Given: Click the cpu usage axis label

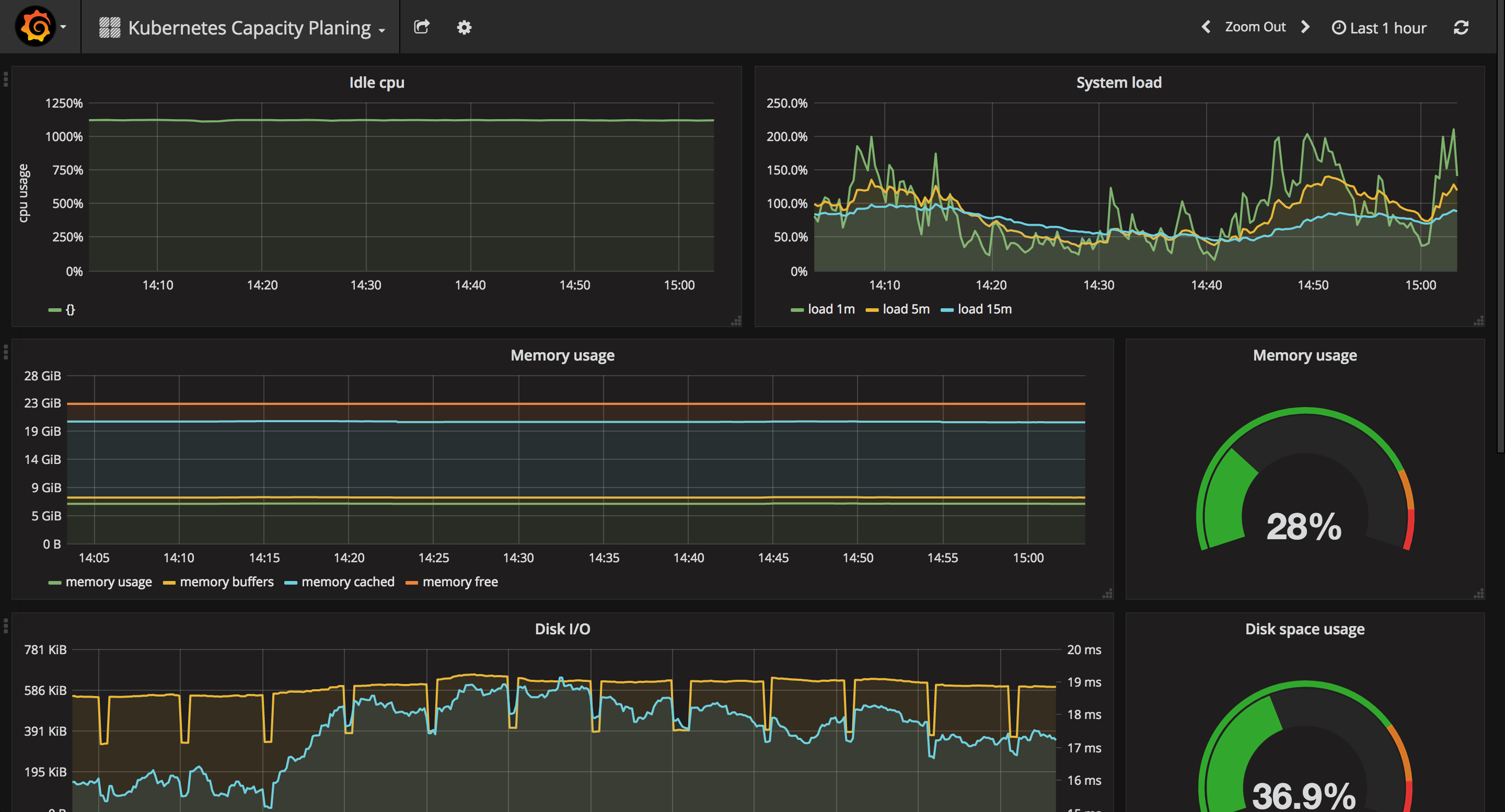Looking at the screenshot, I should pos(23,193).
